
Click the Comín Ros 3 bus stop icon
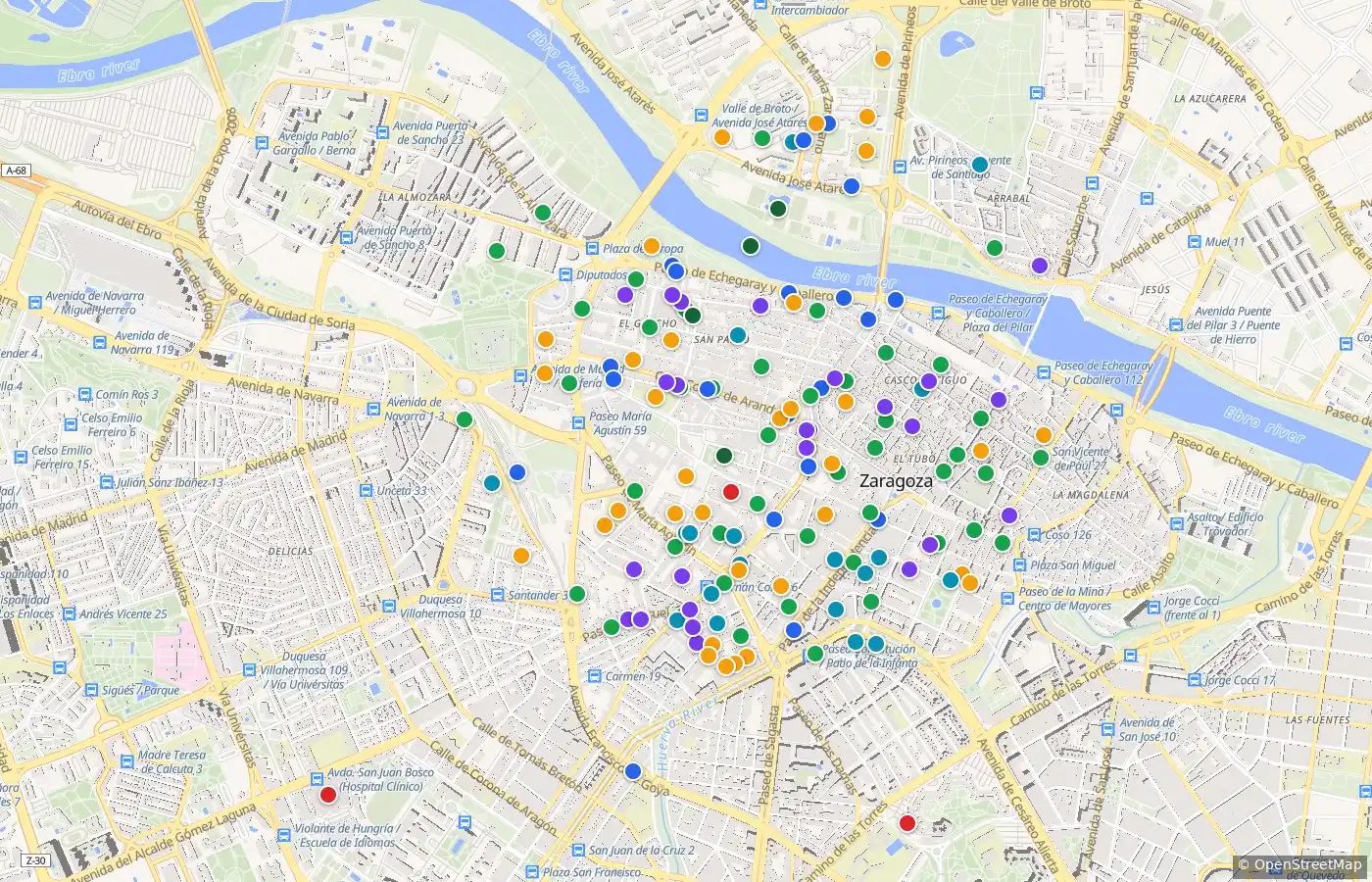pos(85,395)
